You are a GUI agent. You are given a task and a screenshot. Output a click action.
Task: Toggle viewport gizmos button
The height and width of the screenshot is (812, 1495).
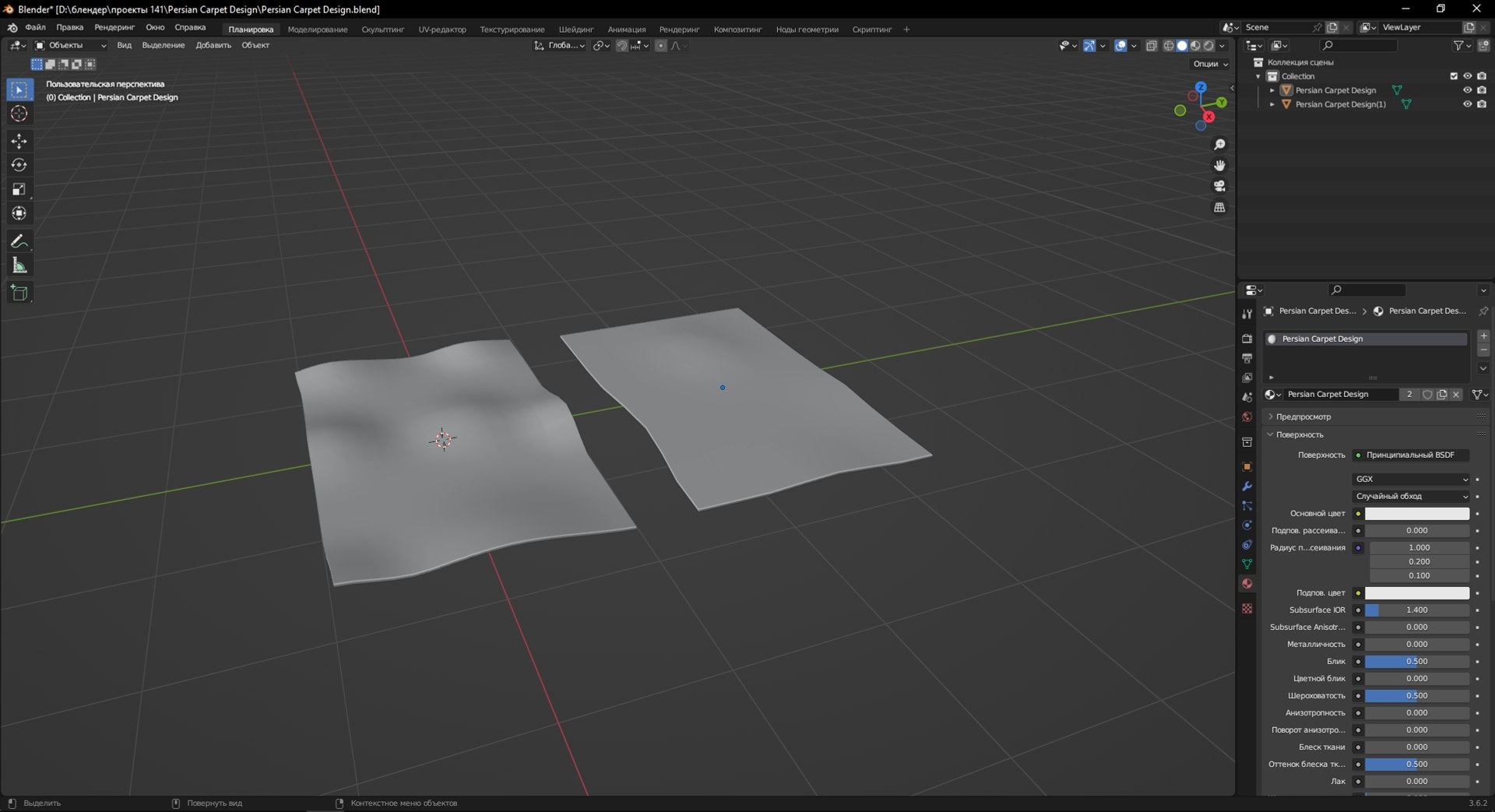[1089, 46]
